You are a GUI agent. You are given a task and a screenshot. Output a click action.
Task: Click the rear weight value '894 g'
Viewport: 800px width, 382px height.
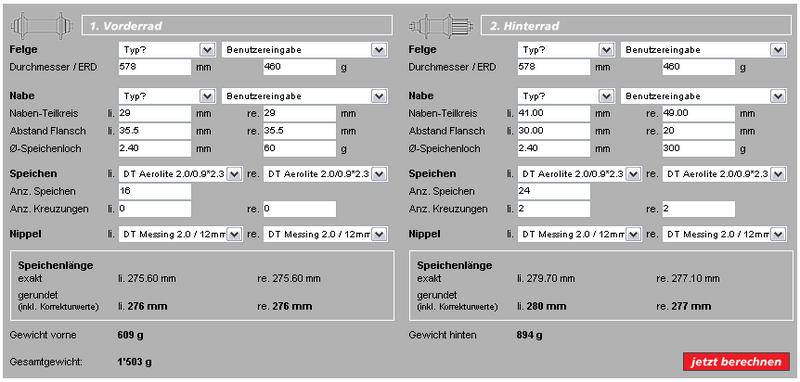[x=530, y=336]
